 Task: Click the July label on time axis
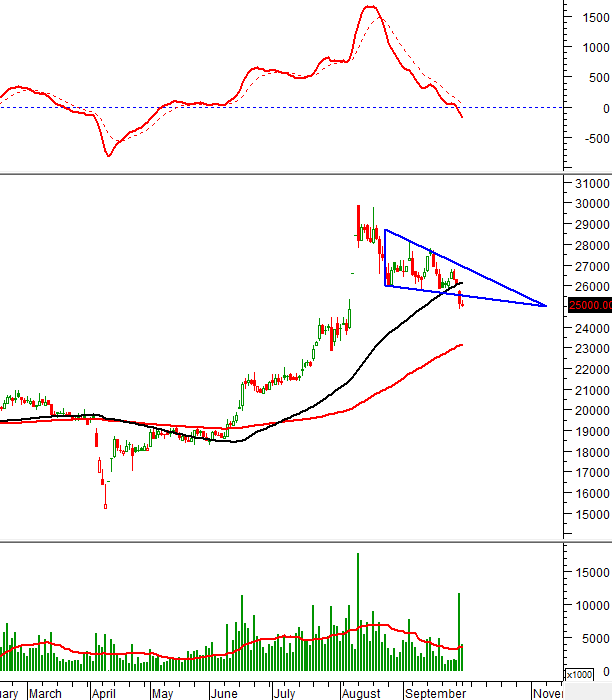pos(287,692)
